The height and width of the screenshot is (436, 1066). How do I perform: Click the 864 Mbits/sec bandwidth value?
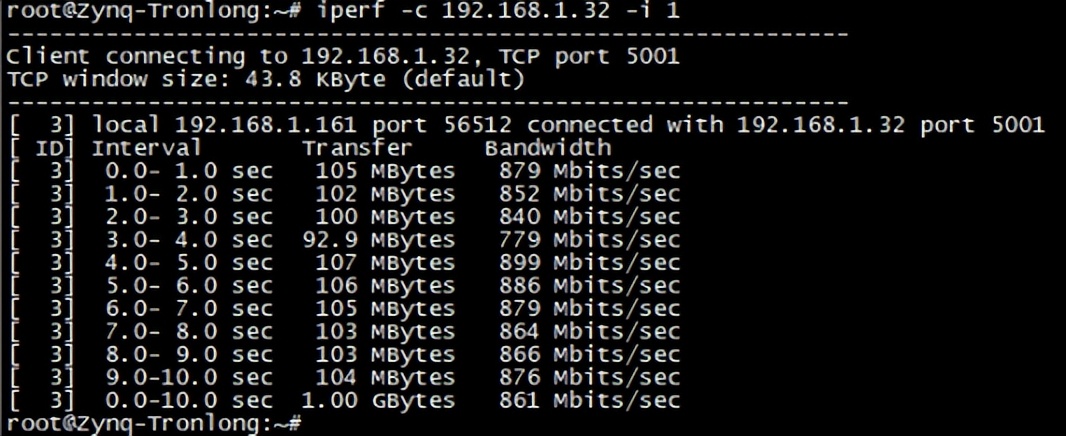[589, 331]
